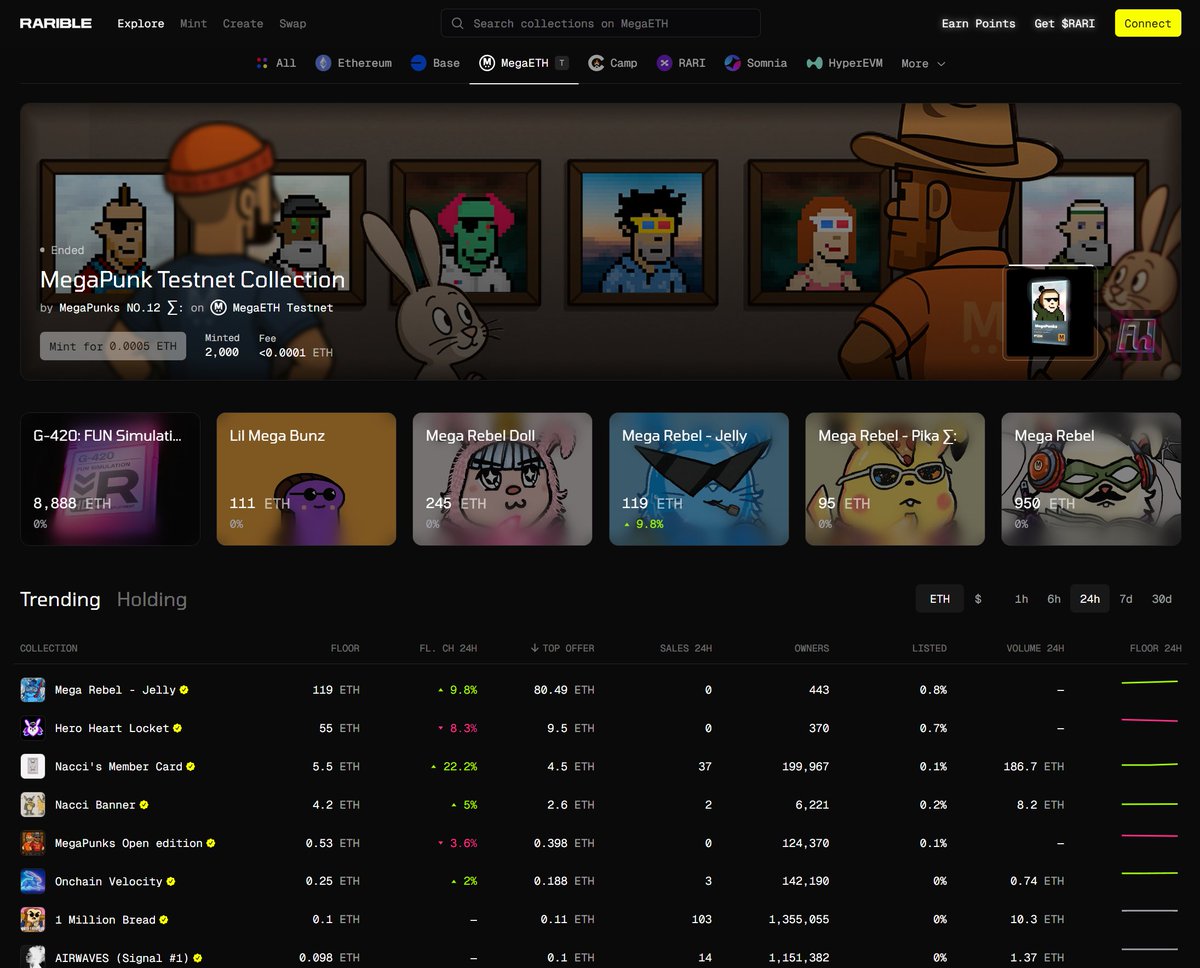
Task: Sort by the Floor column header
Action: coord(345,649)
